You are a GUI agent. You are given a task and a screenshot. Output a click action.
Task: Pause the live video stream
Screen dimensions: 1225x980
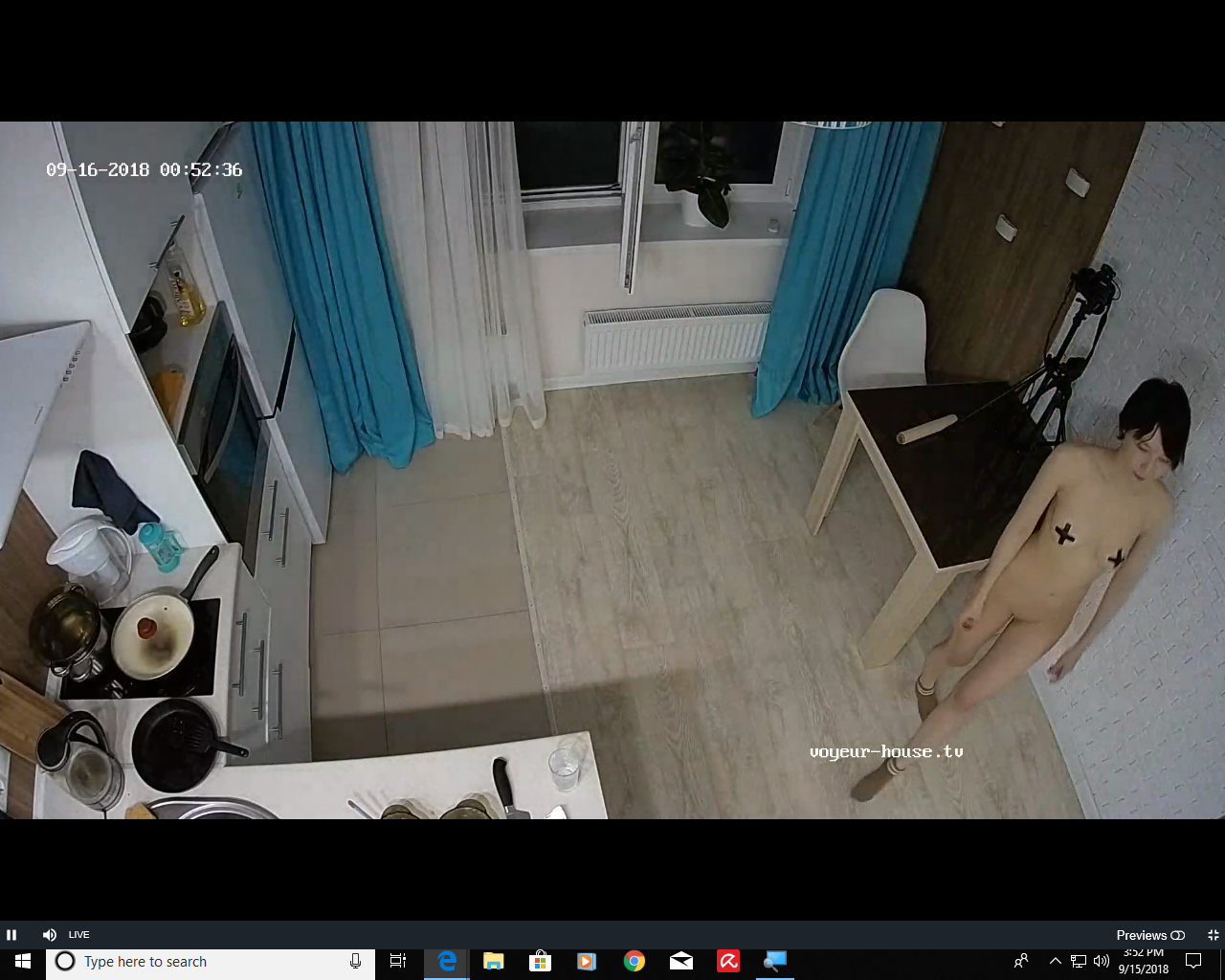pyautogui.click(x=11, y=935)
